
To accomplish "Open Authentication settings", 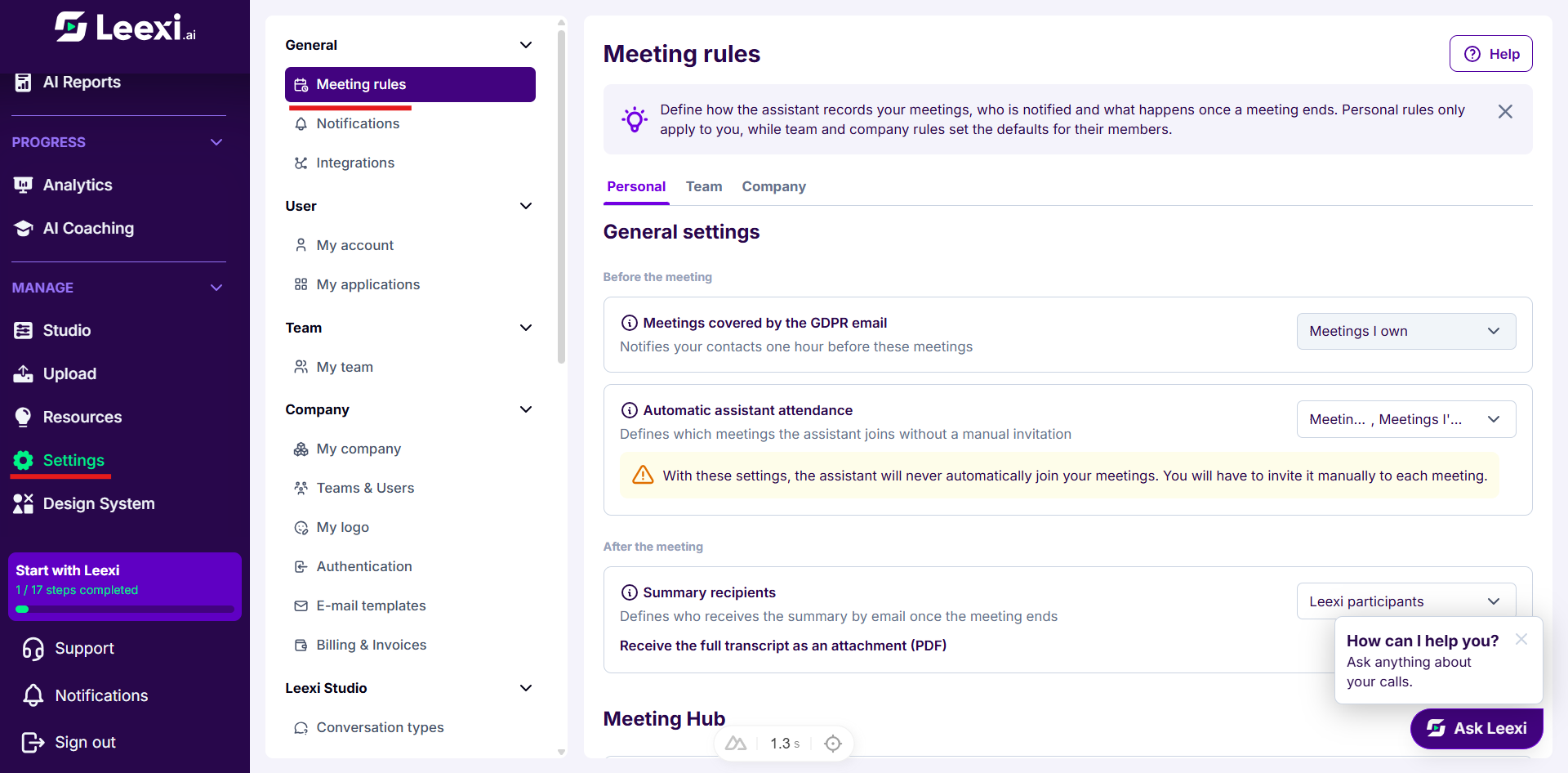I will pos(410,567).
